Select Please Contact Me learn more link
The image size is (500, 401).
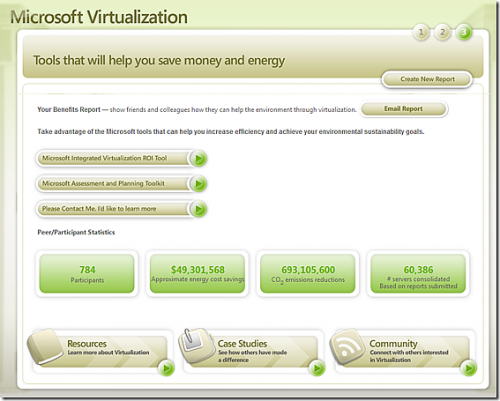coord(113,209)
